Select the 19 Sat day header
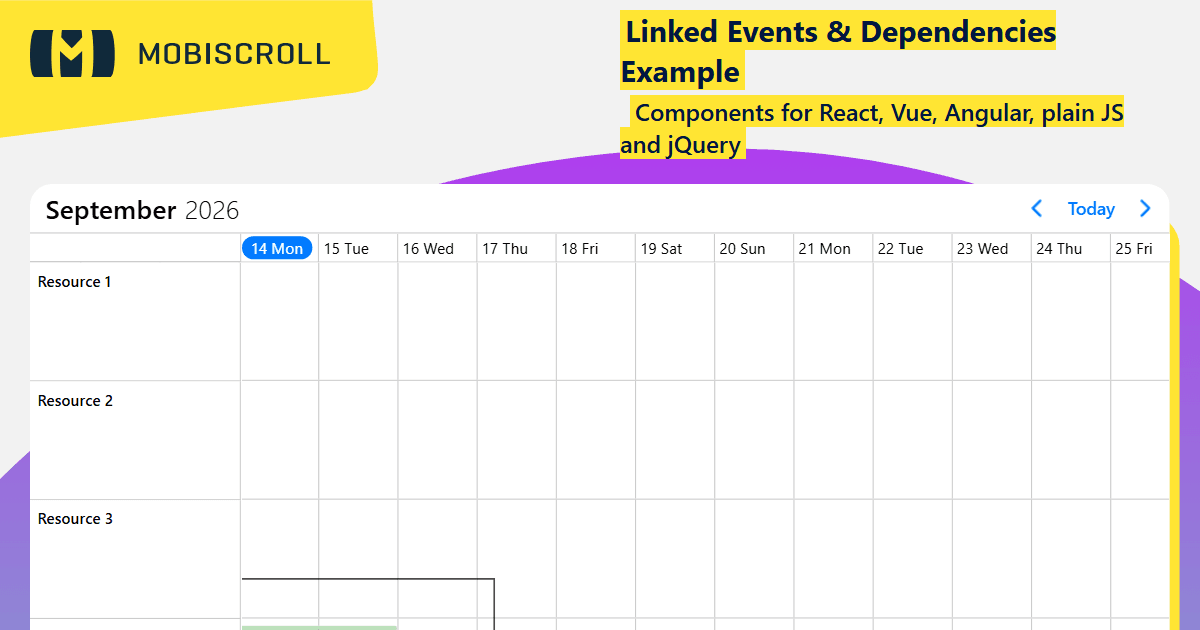Image resolution: width=1200 pixels, height=630 pixels. point(661,249)
